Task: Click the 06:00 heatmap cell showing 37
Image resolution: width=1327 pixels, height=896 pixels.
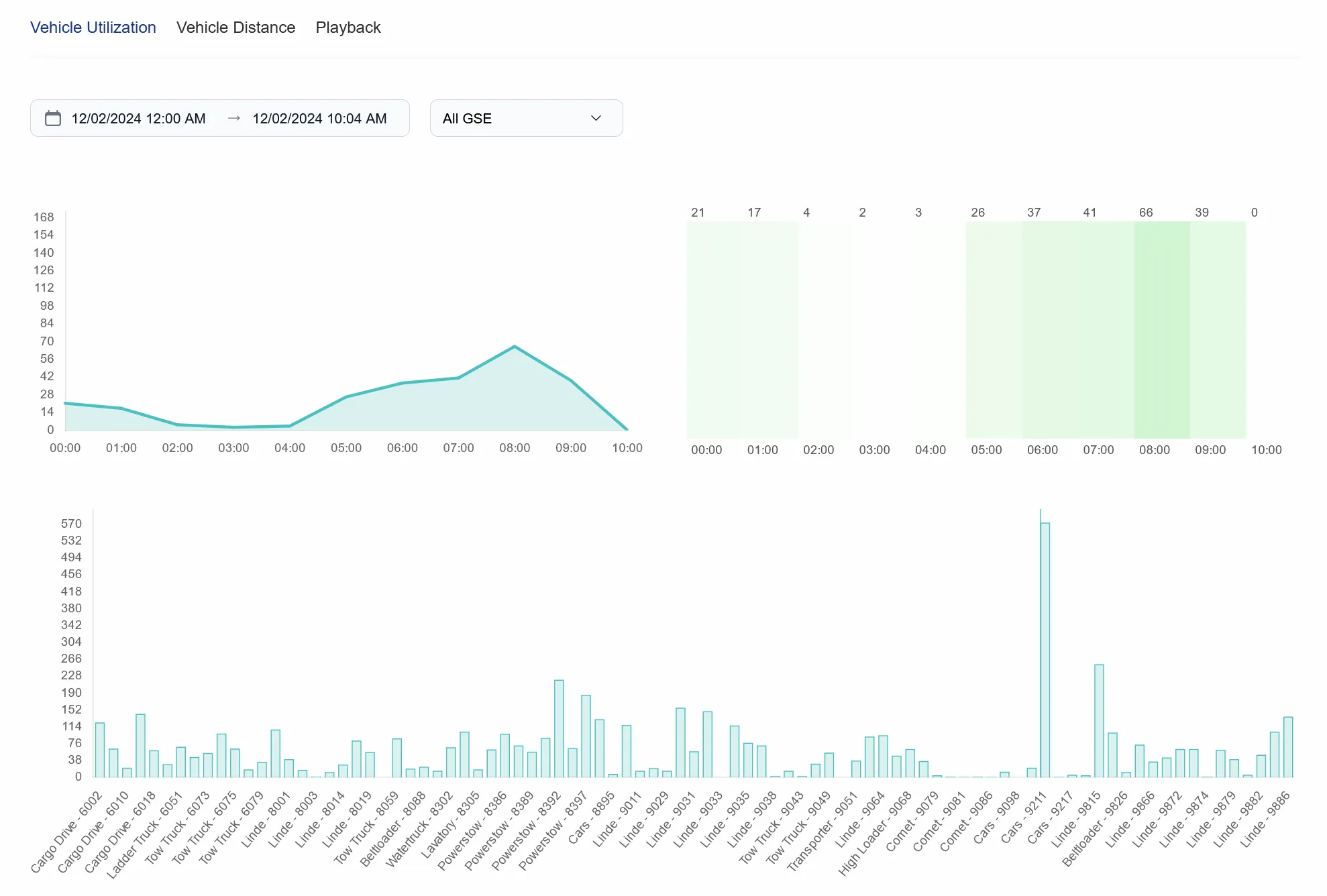Action: [x=1049, y=329]
